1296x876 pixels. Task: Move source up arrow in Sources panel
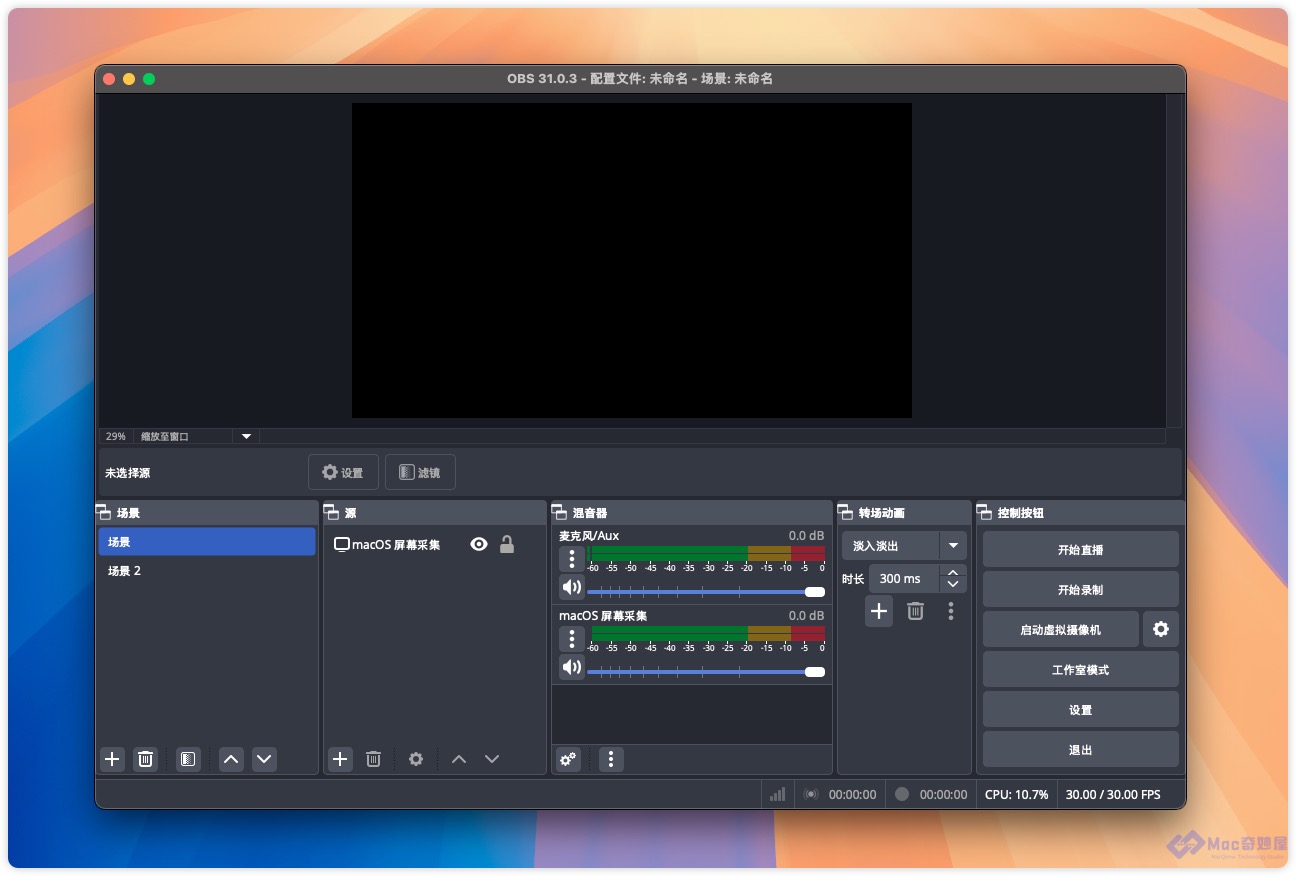point(459,759)
